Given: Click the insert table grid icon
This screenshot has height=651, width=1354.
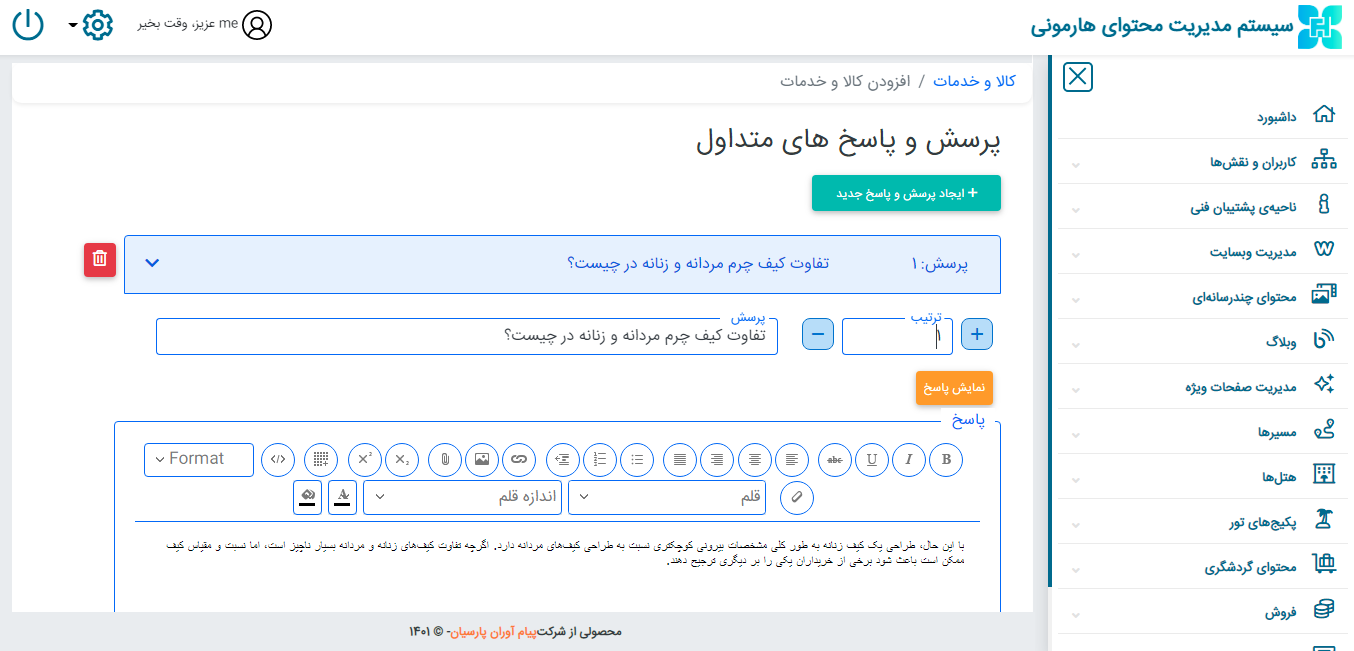Looking at the screenshot, I should pyautogui.click(x=321, y=459).
